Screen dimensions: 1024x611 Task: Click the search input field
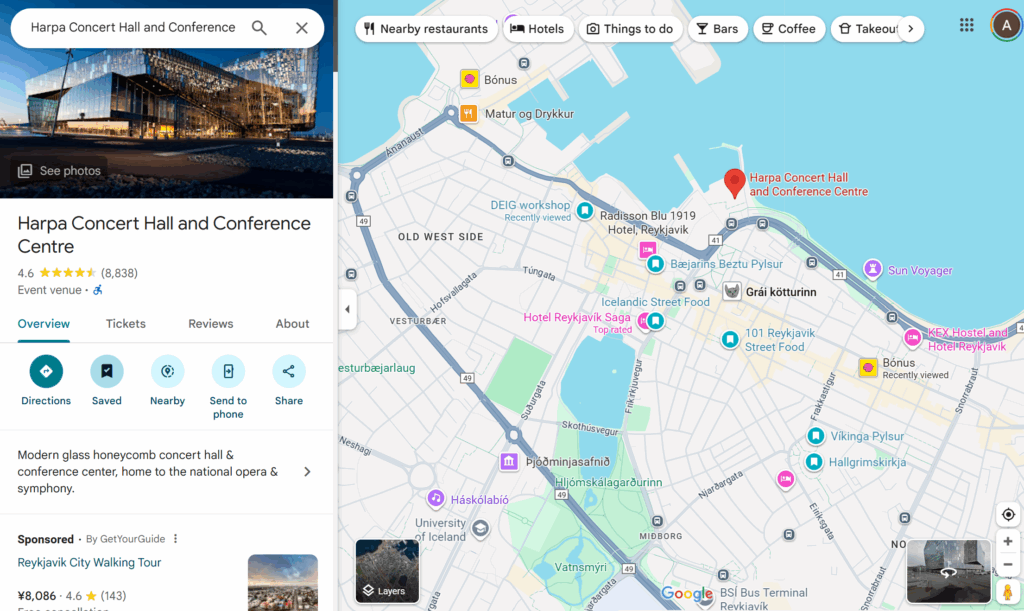133,27
